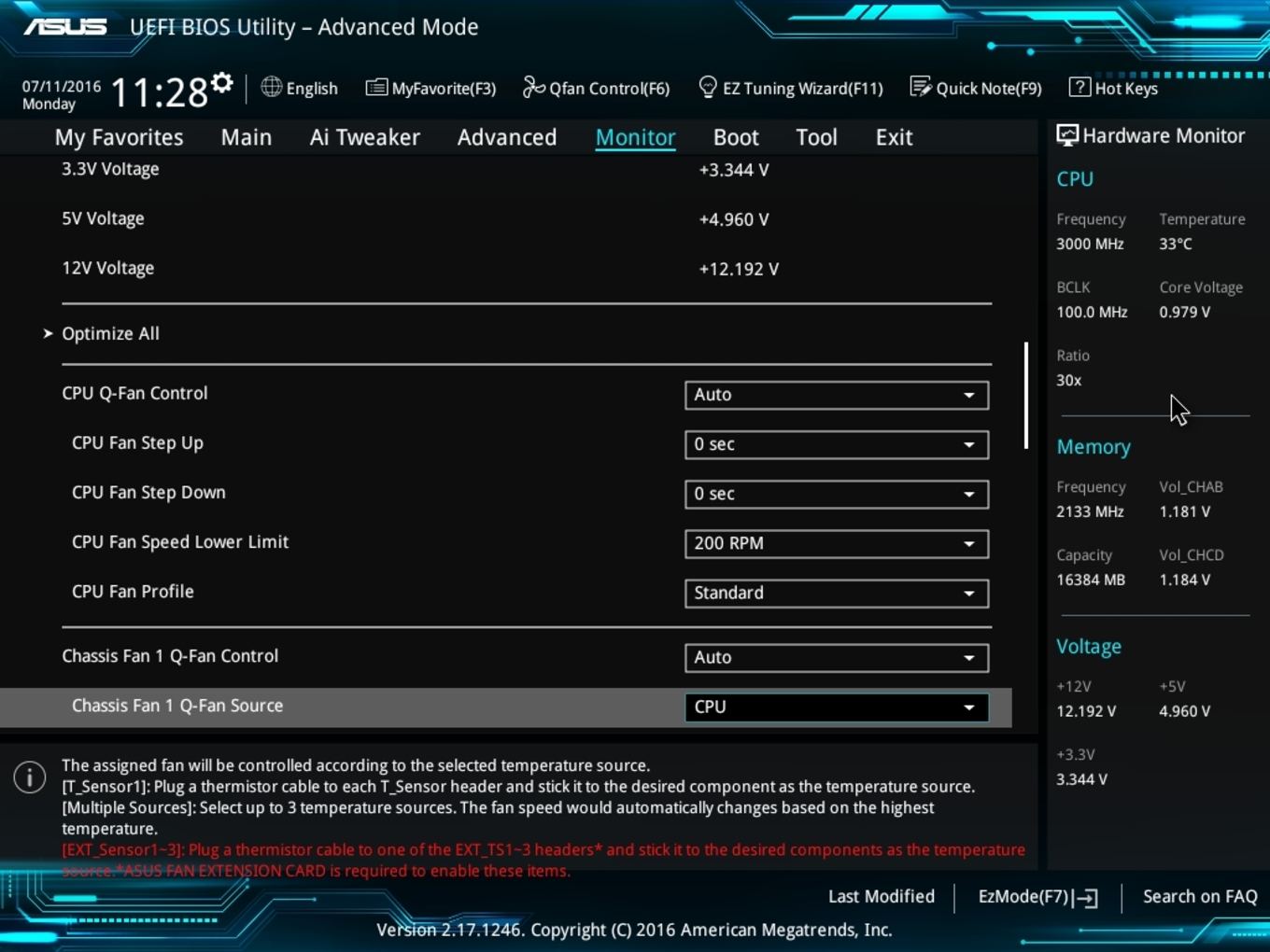
Task: Open CPU Fan Step Up dropdown
Action: coord(837,444)
